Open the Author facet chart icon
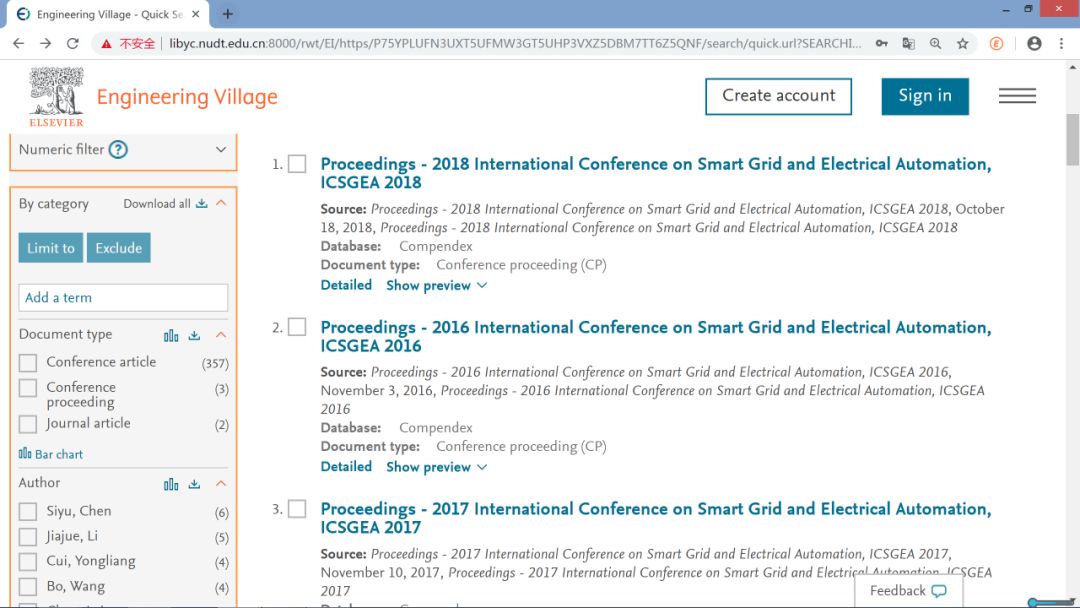 click(x=171, y=484)
